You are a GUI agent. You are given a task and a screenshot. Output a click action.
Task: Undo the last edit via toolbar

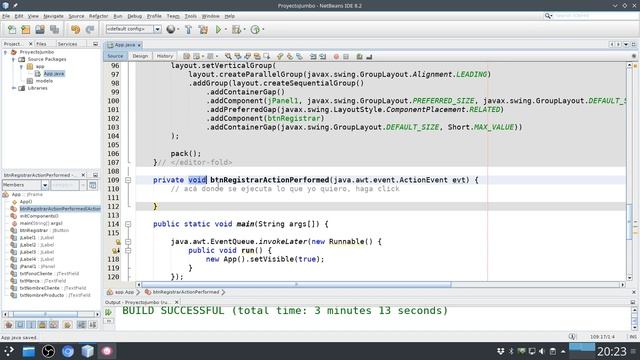point(76,29)
